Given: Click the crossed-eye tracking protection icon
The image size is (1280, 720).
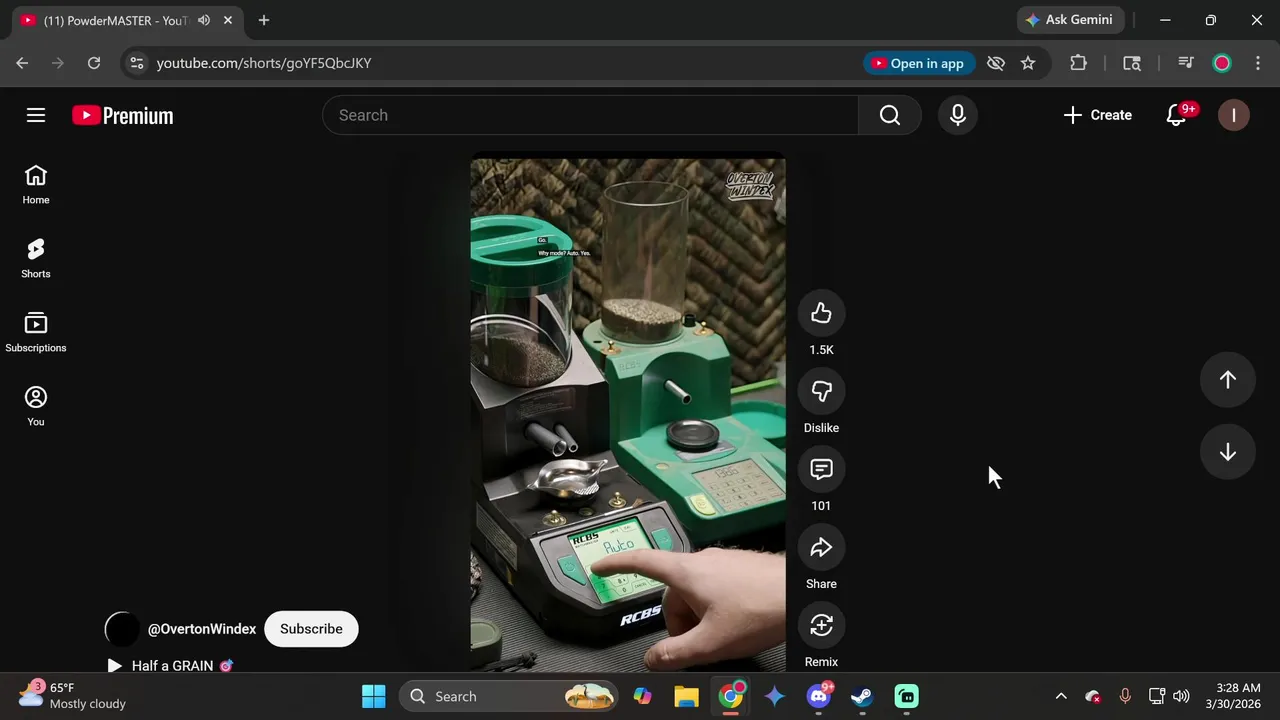Looking at the screenshot, I should click(996, 63).
